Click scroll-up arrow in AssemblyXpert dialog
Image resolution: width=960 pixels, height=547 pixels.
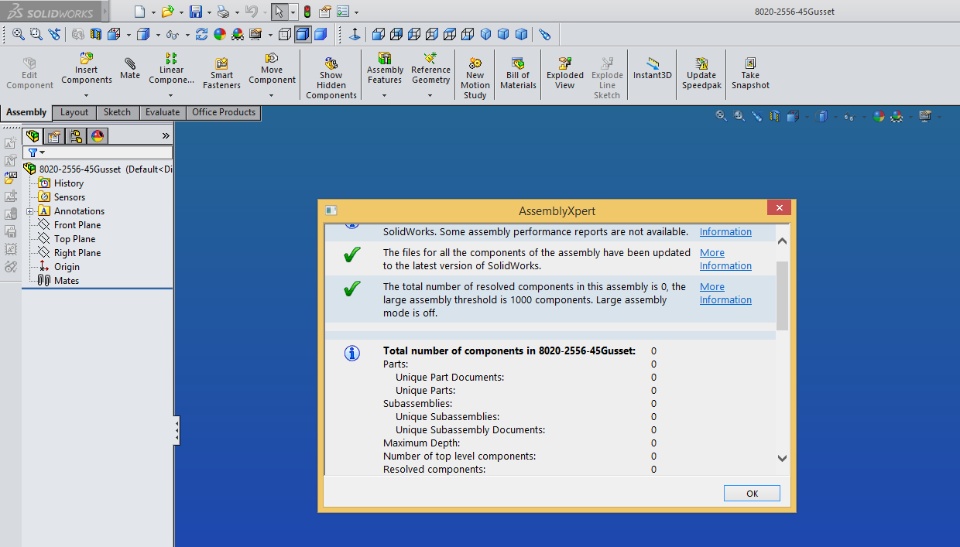click(782, 241)
